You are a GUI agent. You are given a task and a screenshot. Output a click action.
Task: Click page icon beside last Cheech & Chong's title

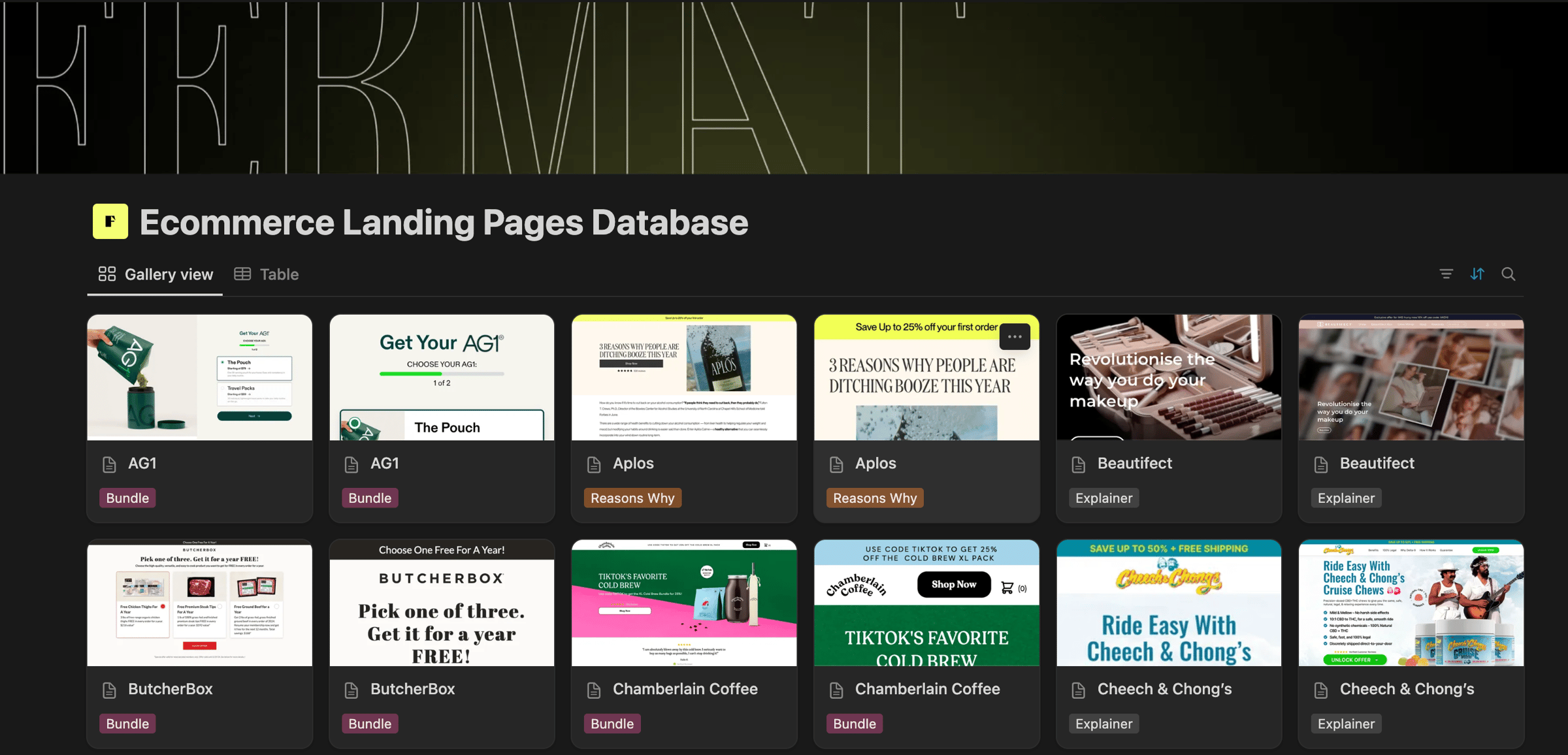pyautogui.click(x=1321, y=690)
